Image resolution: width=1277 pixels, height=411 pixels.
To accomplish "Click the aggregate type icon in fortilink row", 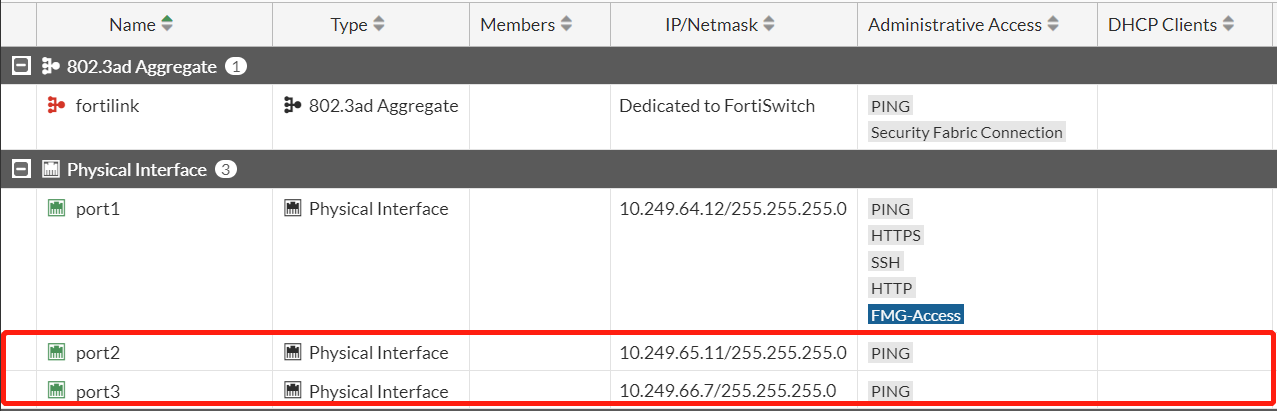I will tap(293, 105).
